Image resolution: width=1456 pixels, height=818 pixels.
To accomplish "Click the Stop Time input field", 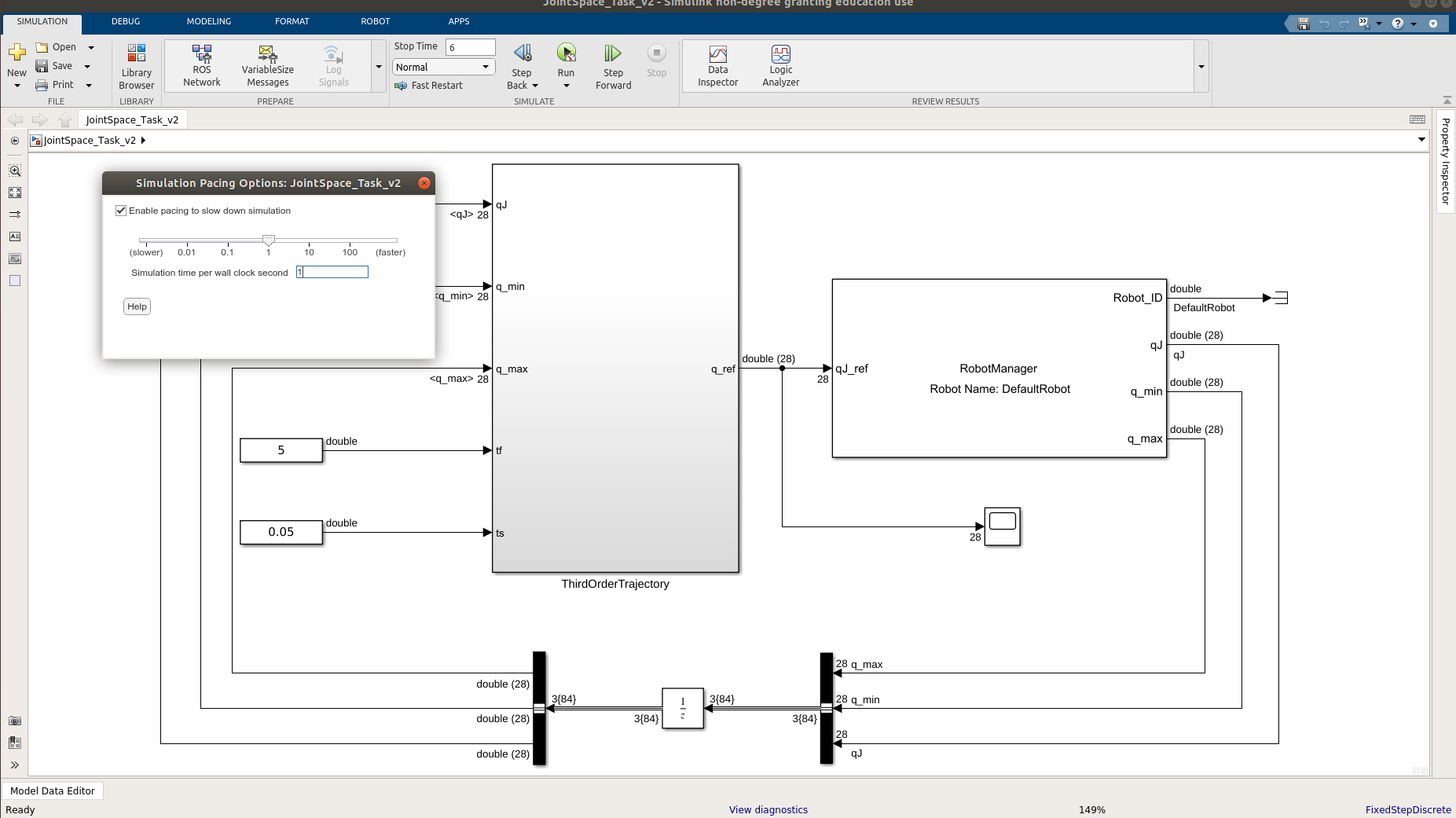I will pyautogui.click(x=471, y=47).
